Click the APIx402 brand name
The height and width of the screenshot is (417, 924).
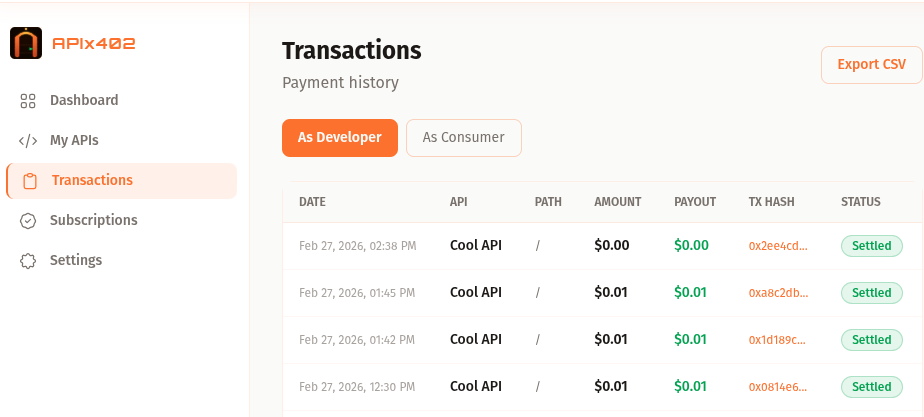tap(93, 43)
